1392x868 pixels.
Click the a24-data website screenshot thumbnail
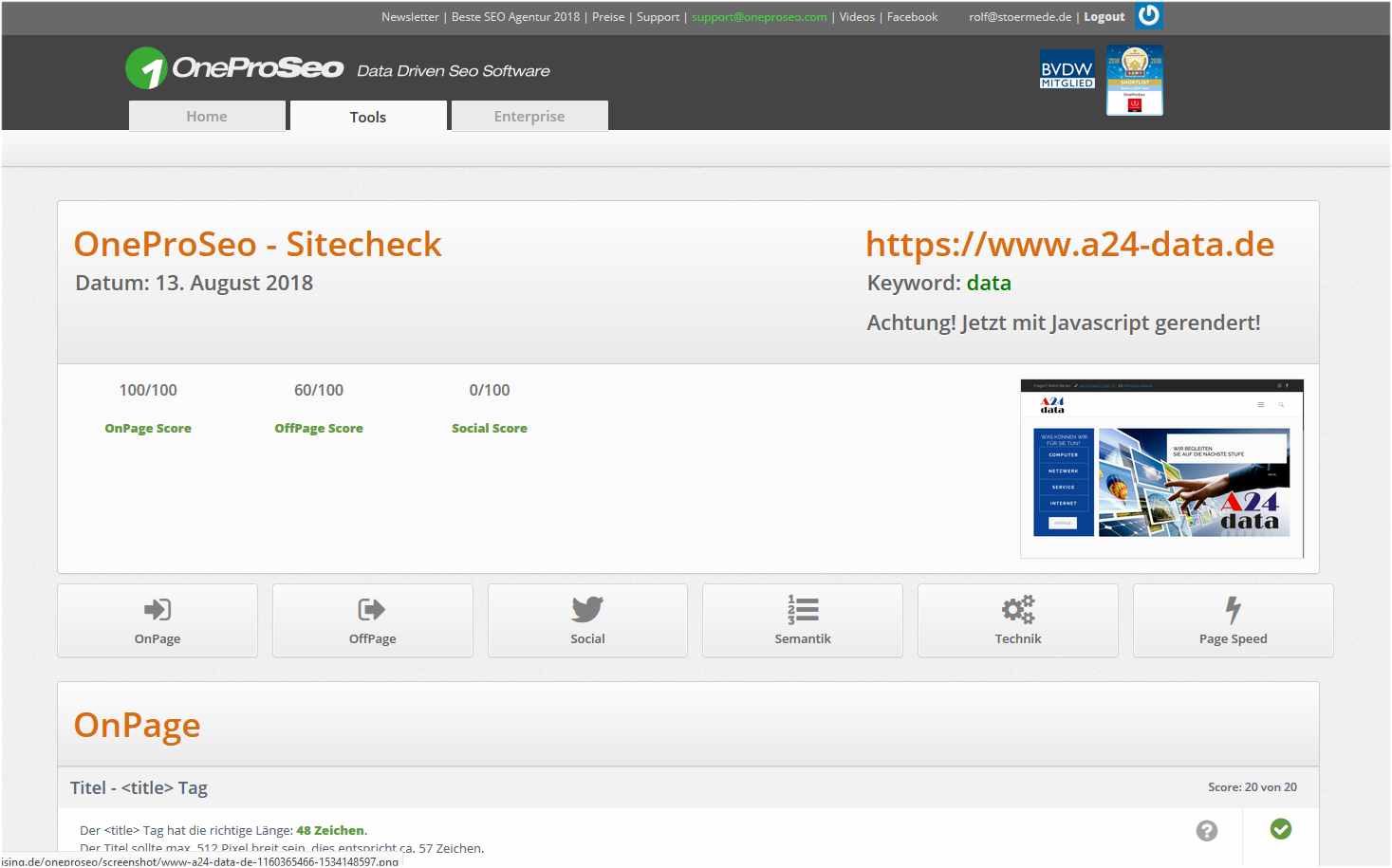1161,469
